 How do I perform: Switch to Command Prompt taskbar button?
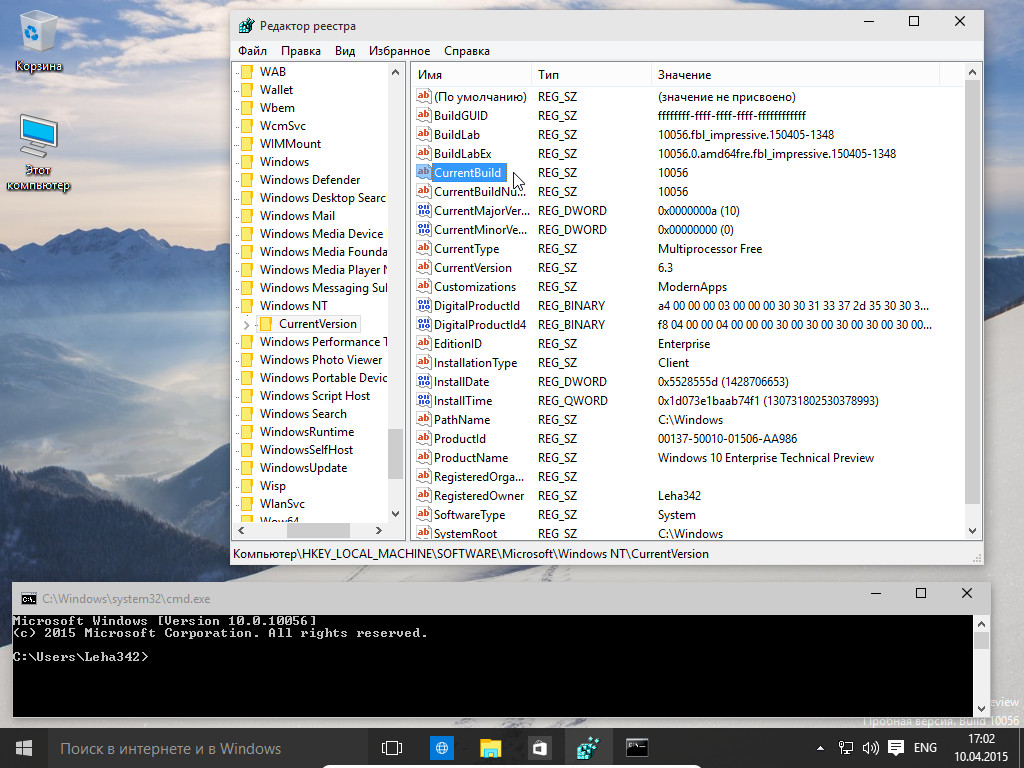(x=637, y=748)
